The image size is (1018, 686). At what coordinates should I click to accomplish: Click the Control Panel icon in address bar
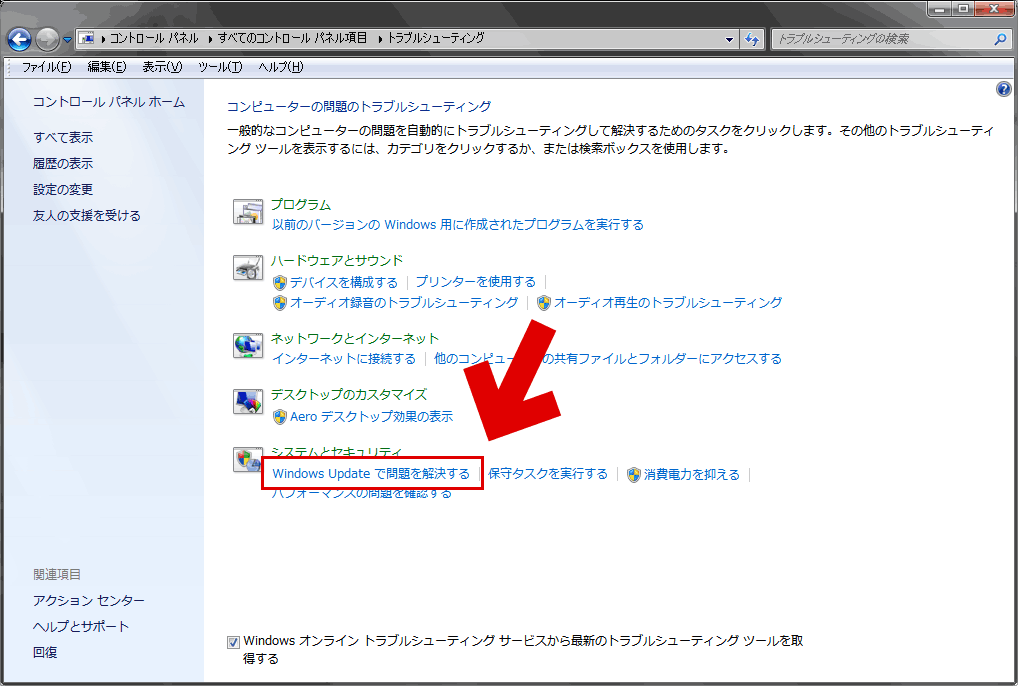(x=87, y=38)
